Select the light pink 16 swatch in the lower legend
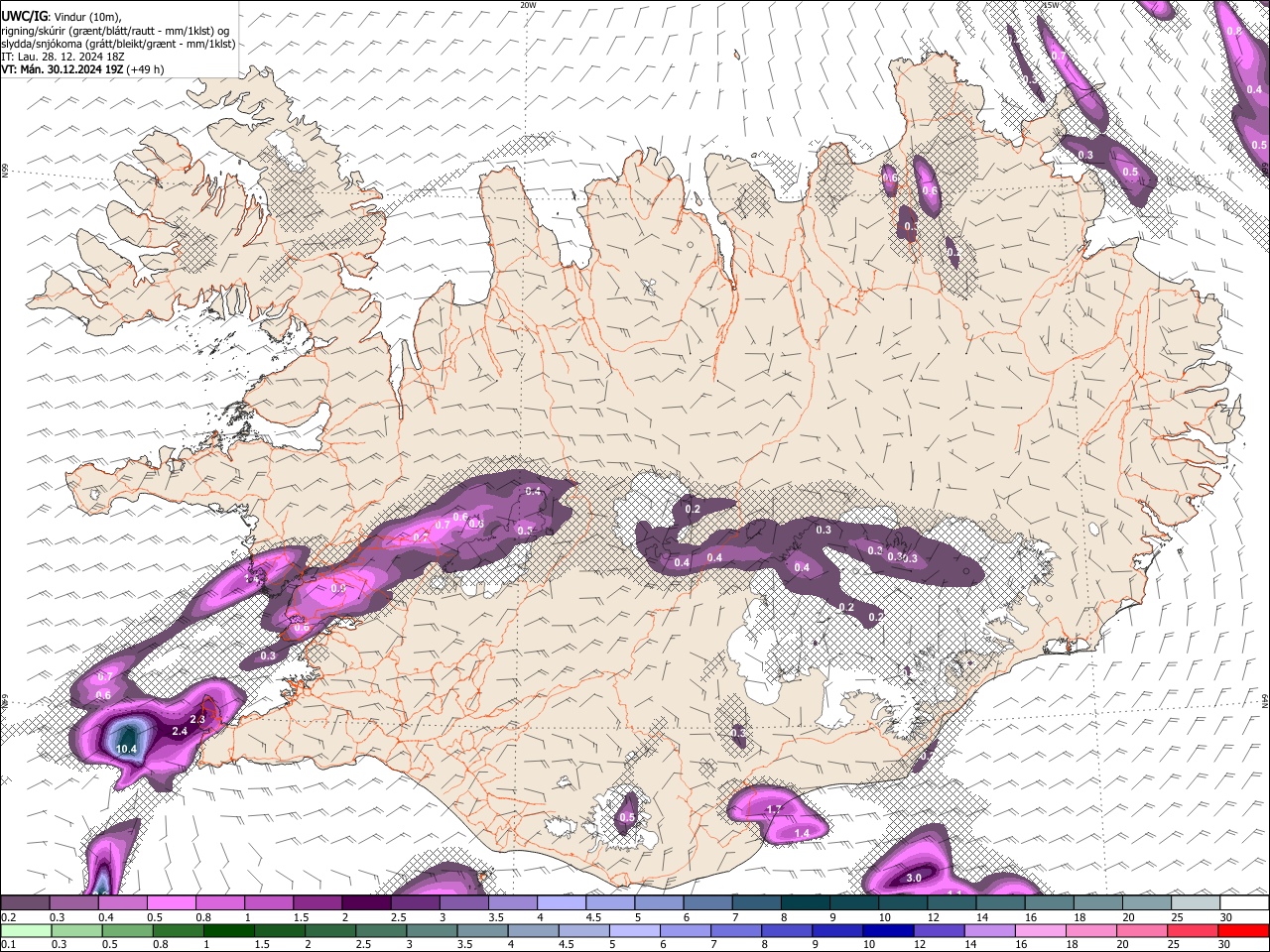Image resolution: width=1270 pixels, height=952 pixels. [1040, 930]
